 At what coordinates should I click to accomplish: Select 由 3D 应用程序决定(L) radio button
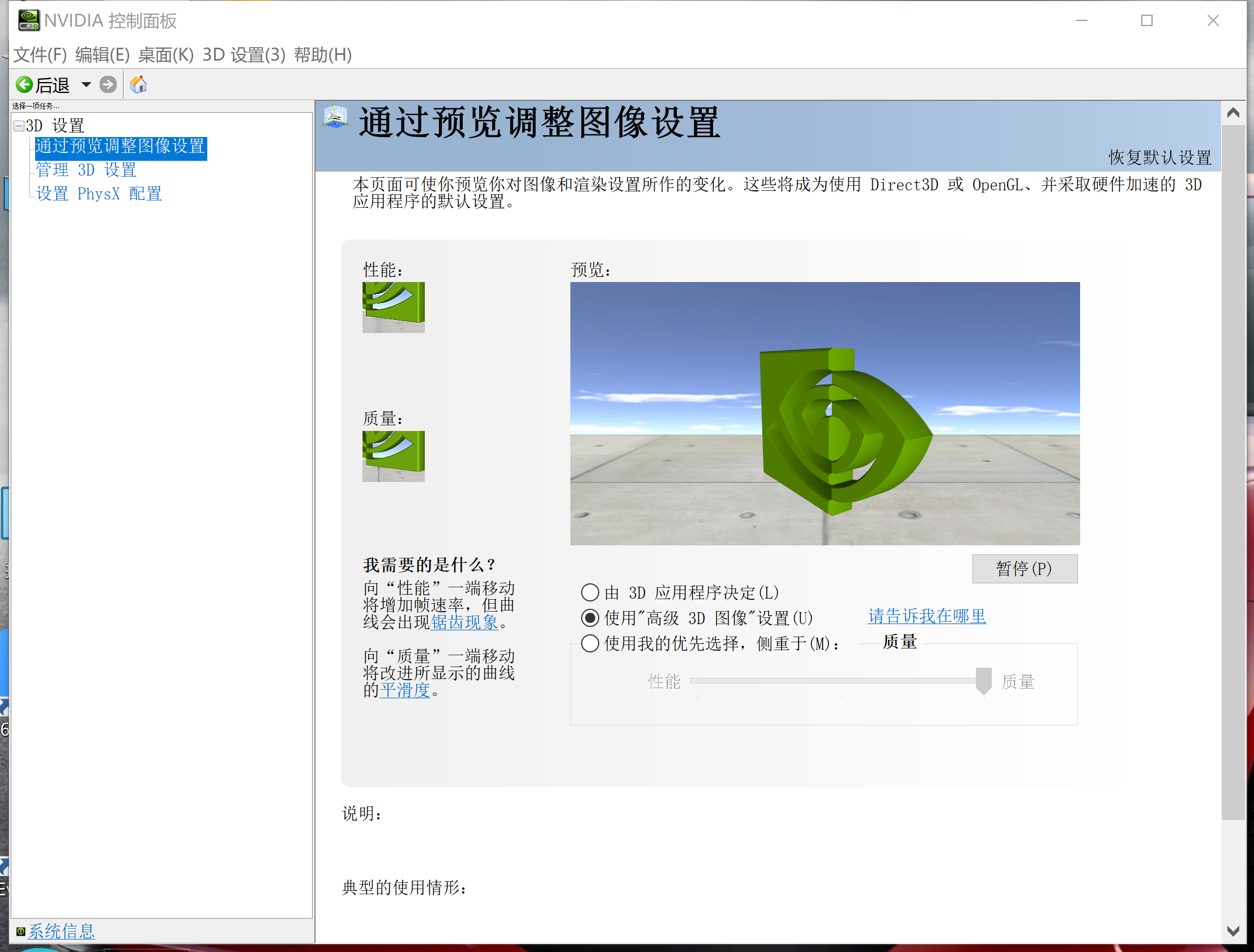point(590,592)
